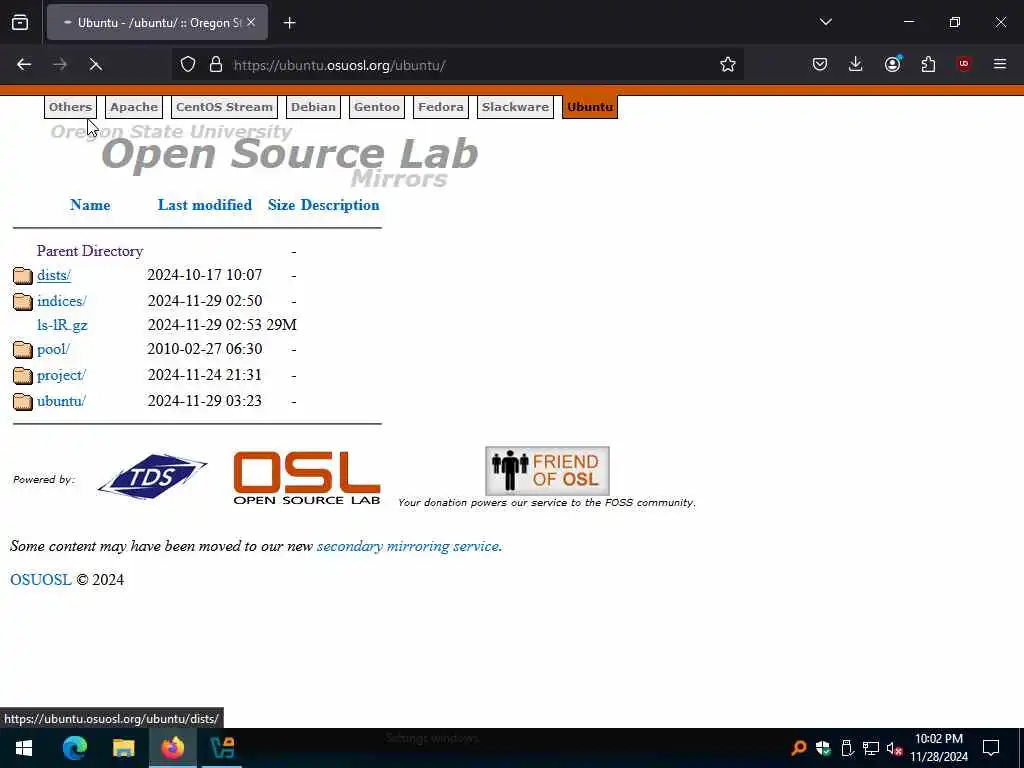Screen dimensions: 1024x768
Task: Open the pool/ directory link
Action: pos(53,349)
